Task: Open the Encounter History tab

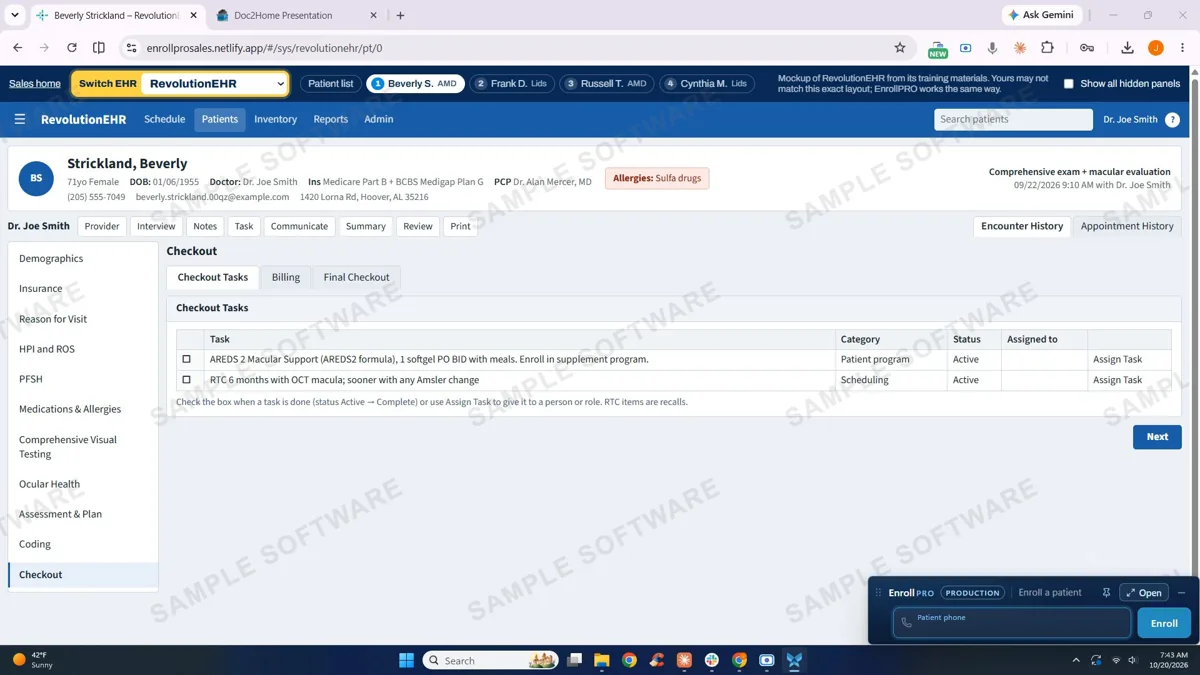Action: pos(1022,226)
